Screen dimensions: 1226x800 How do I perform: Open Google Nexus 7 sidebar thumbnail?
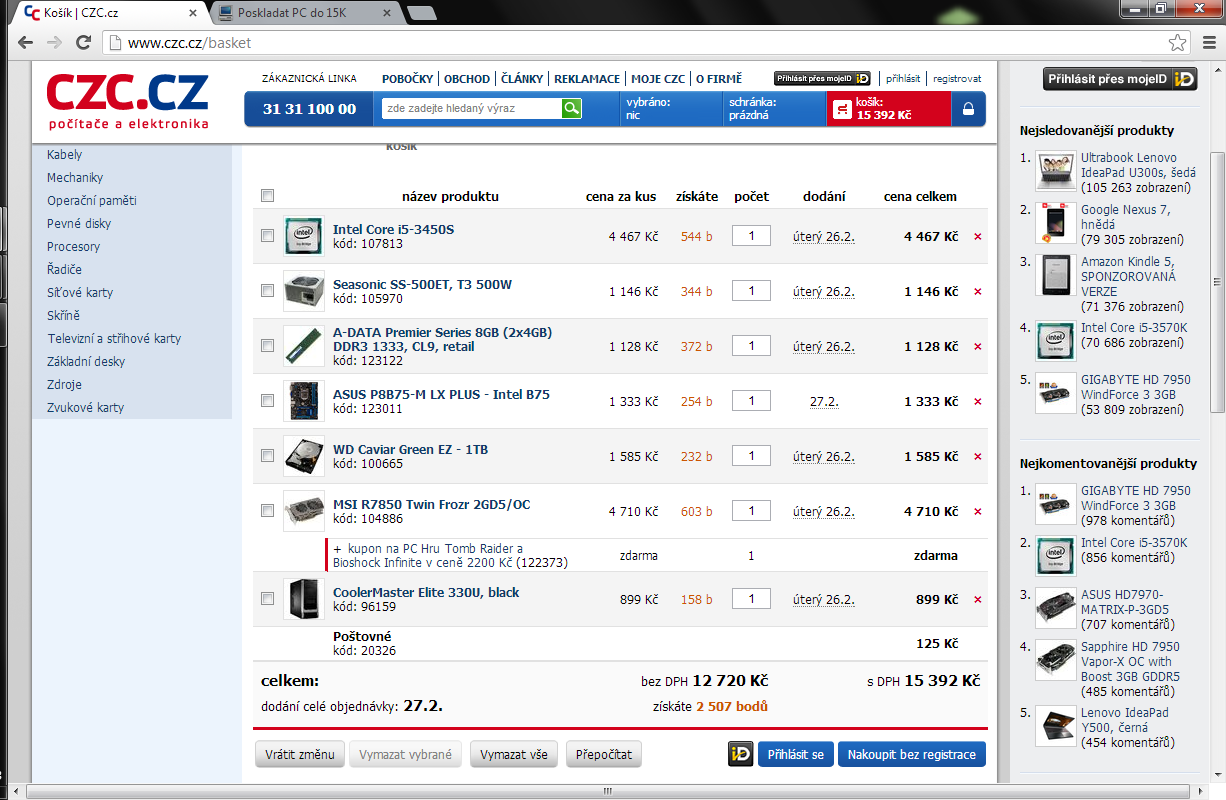[1055, 223]
